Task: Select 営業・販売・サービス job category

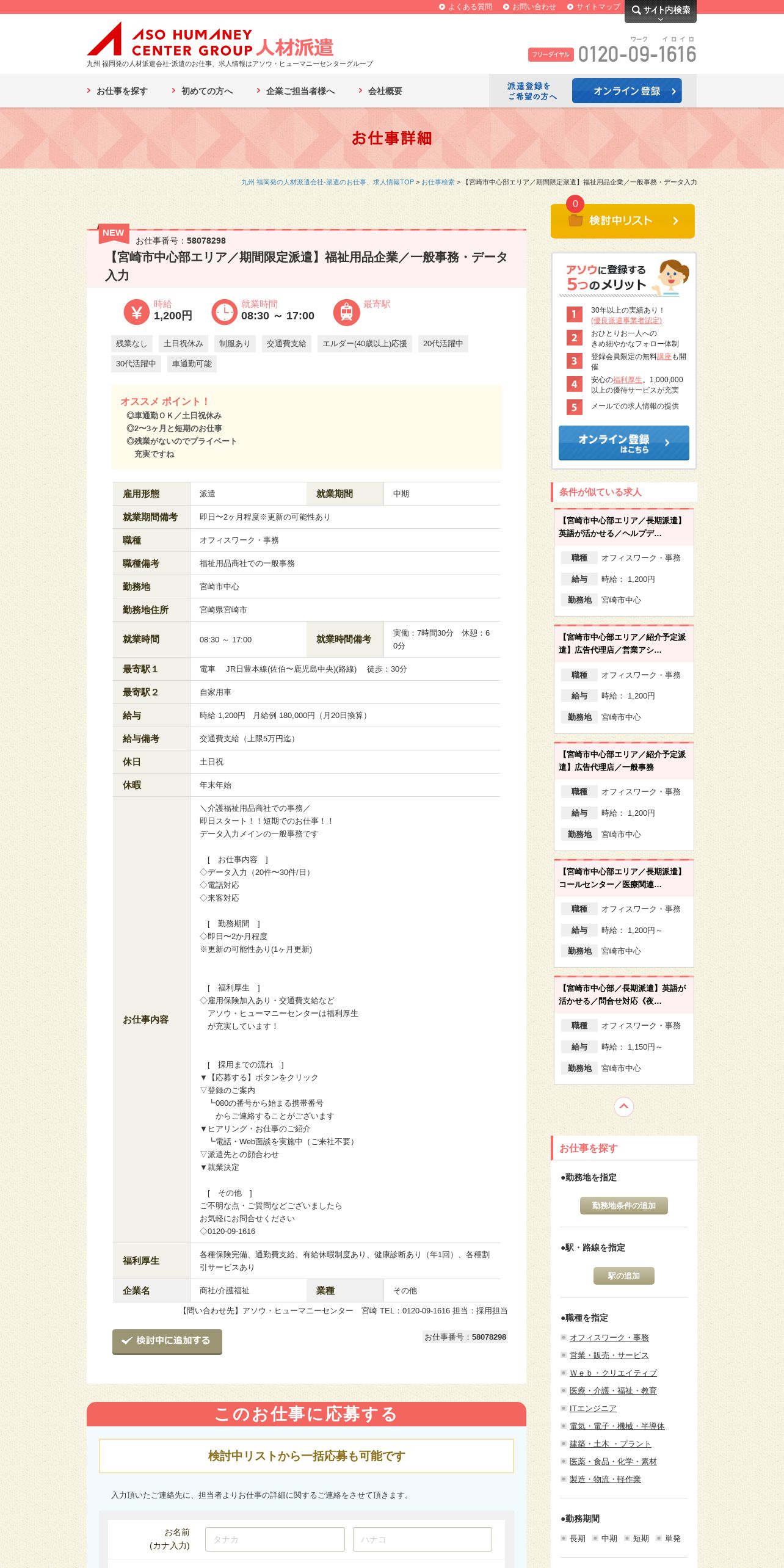Action: (x=609, y=1355)
